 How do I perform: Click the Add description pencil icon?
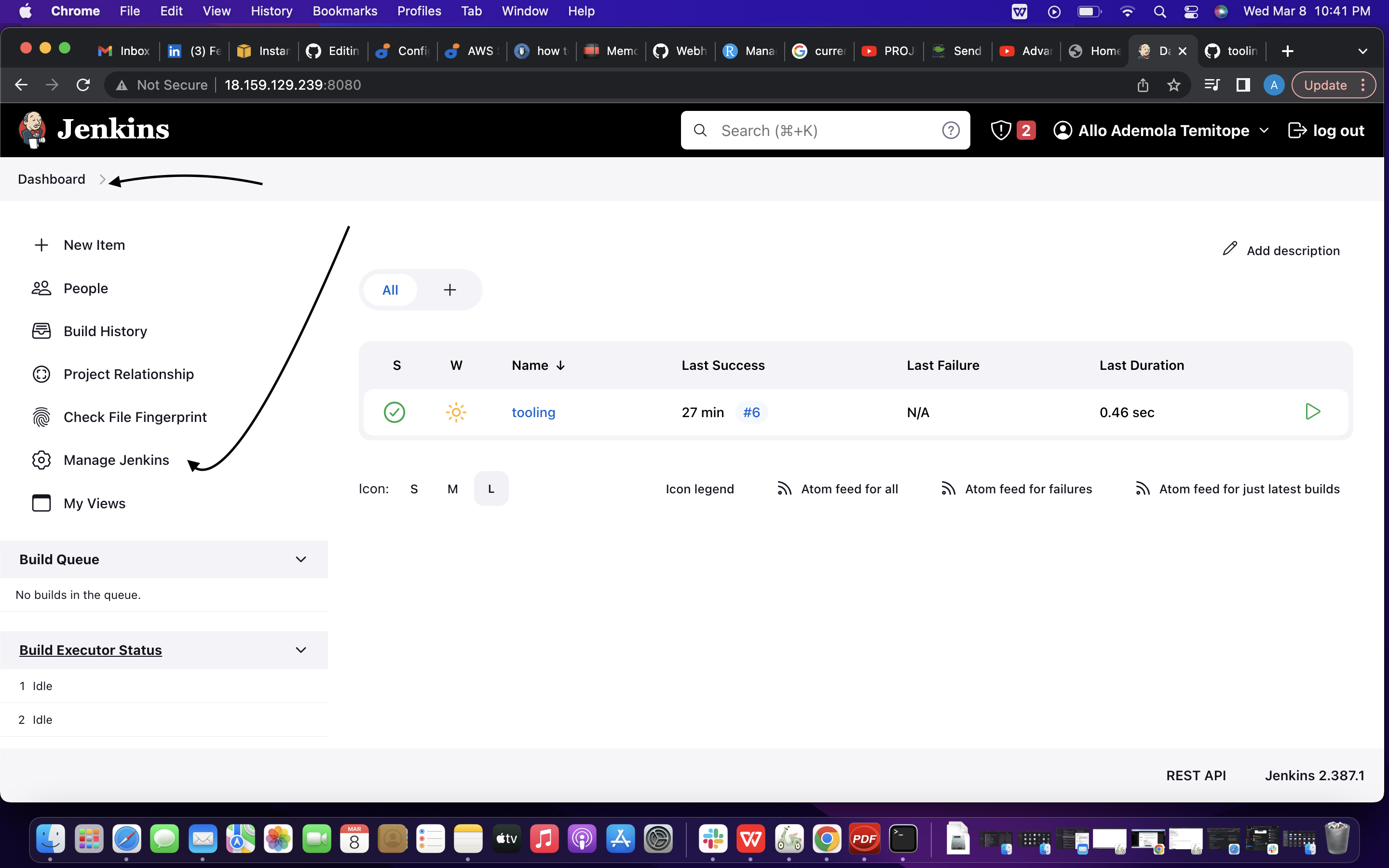[x=1229, y=249]
